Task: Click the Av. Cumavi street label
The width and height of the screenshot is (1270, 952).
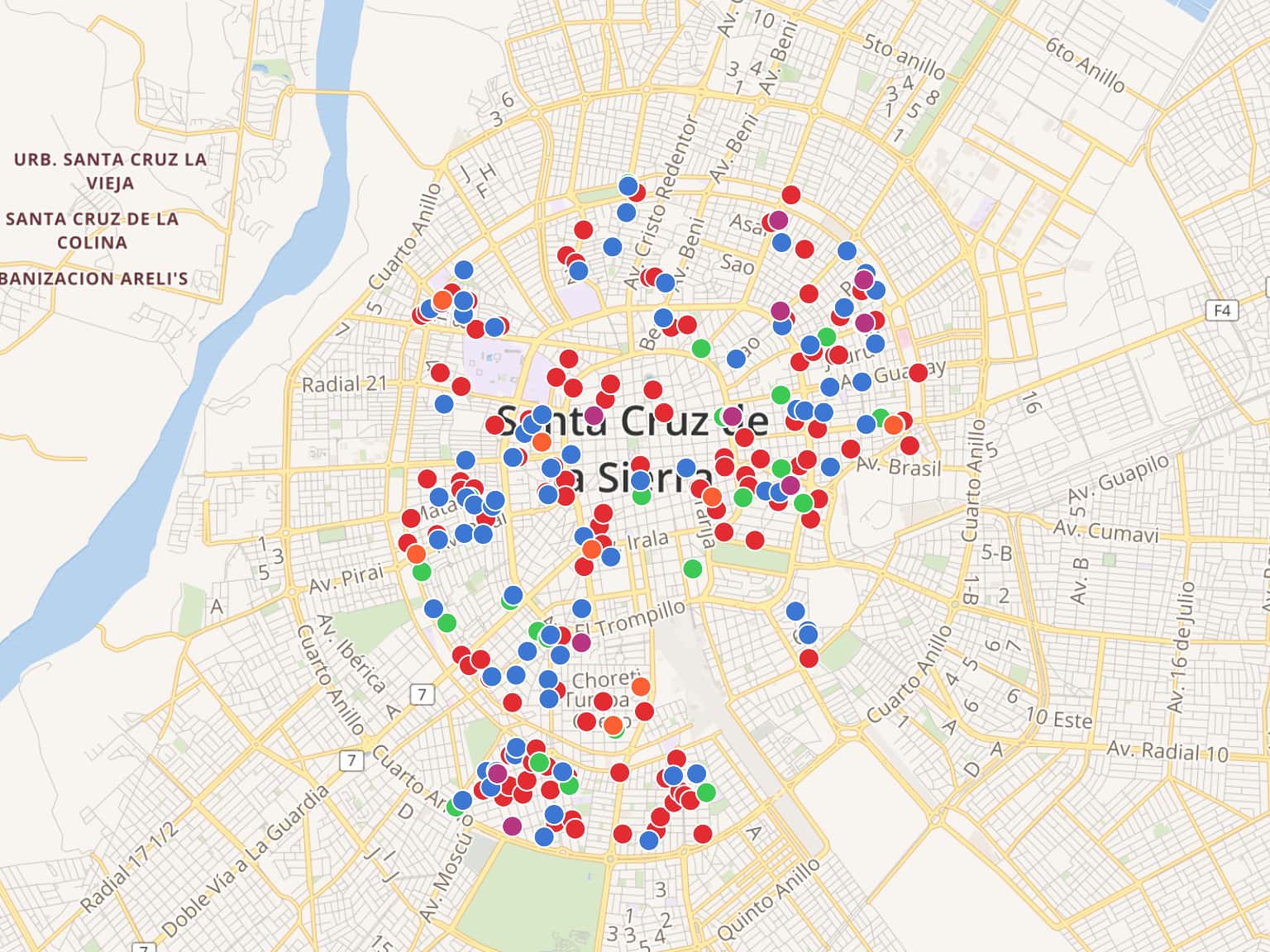Action: point(1105,531)
